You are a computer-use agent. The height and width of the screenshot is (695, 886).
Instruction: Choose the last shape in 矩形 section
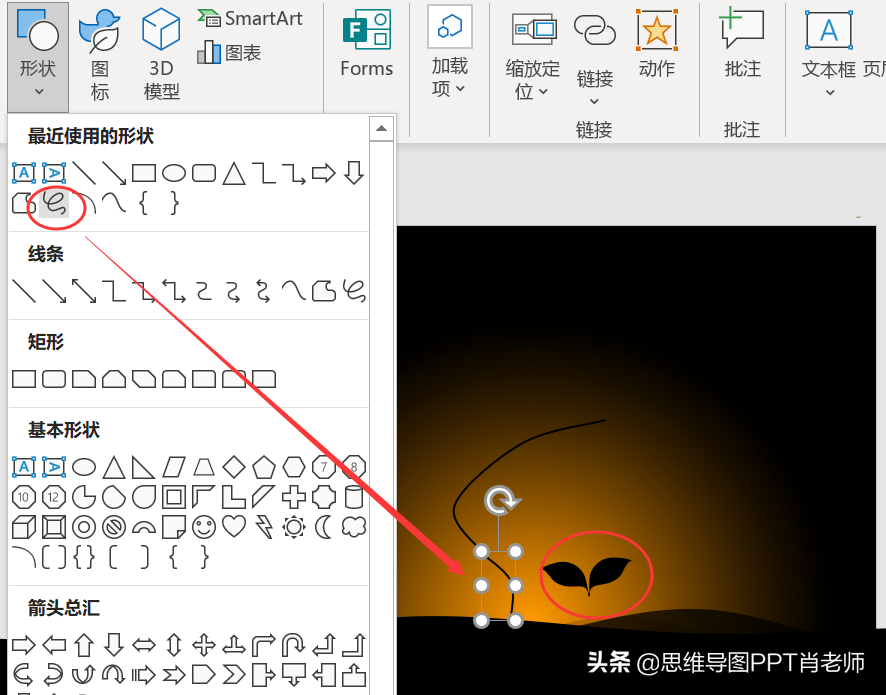[263, 379]
